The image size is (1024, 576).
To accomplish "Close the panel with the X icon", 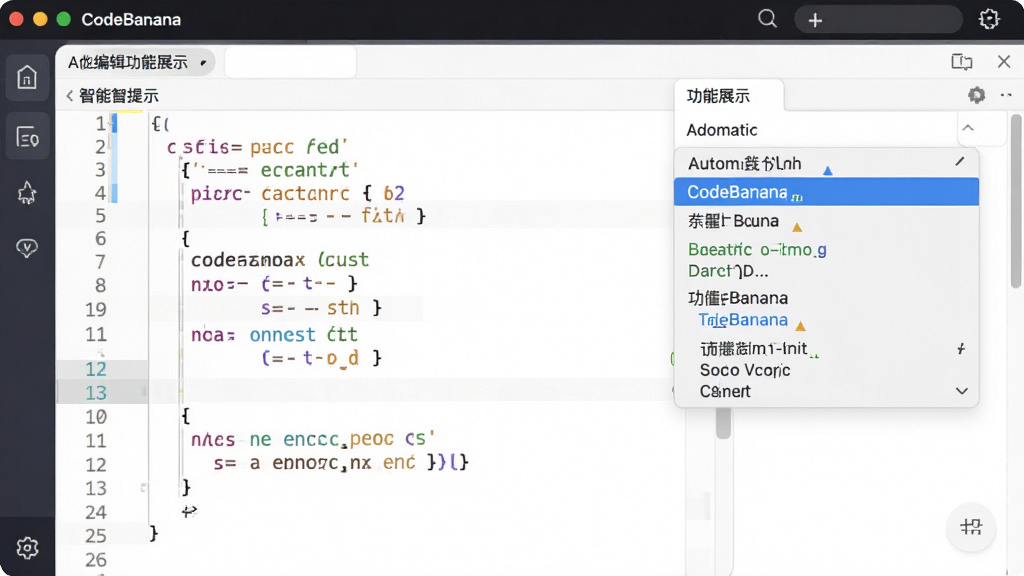I will 1004,61.
